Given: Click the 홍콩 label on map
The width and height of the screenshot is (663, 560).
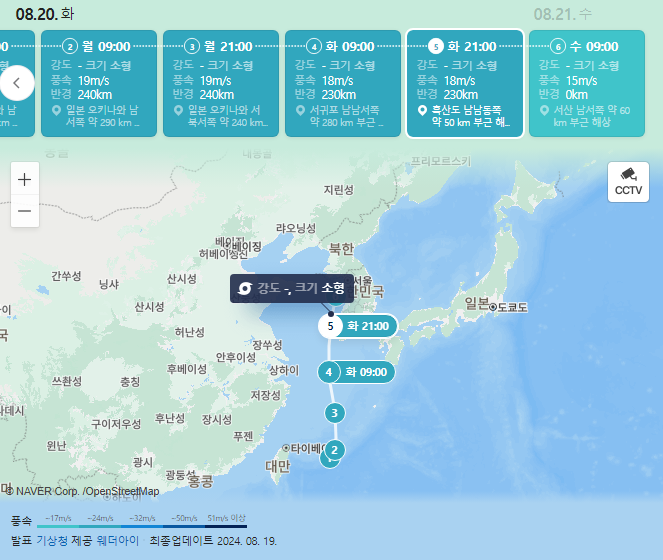Looking at the screenshot, I should 200,481.
